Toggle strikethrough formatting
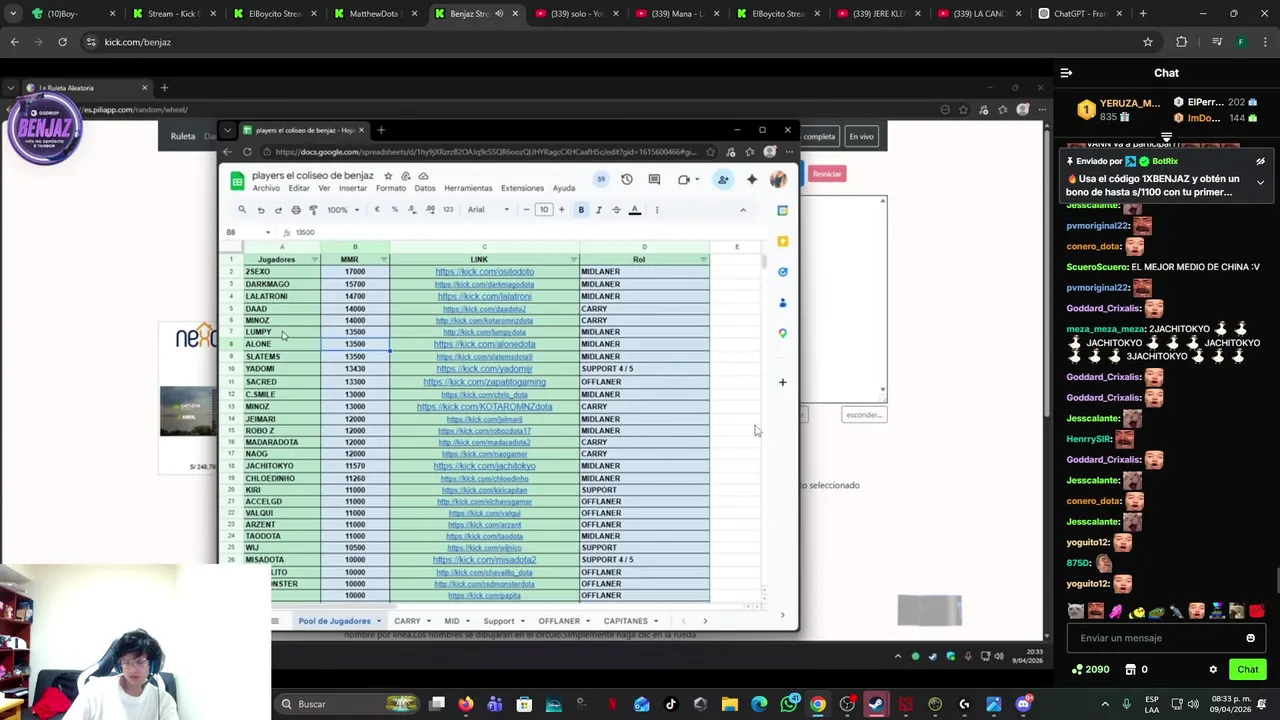Image resolution: width=1280 pixels, height=720 pixels. point(616,210)
